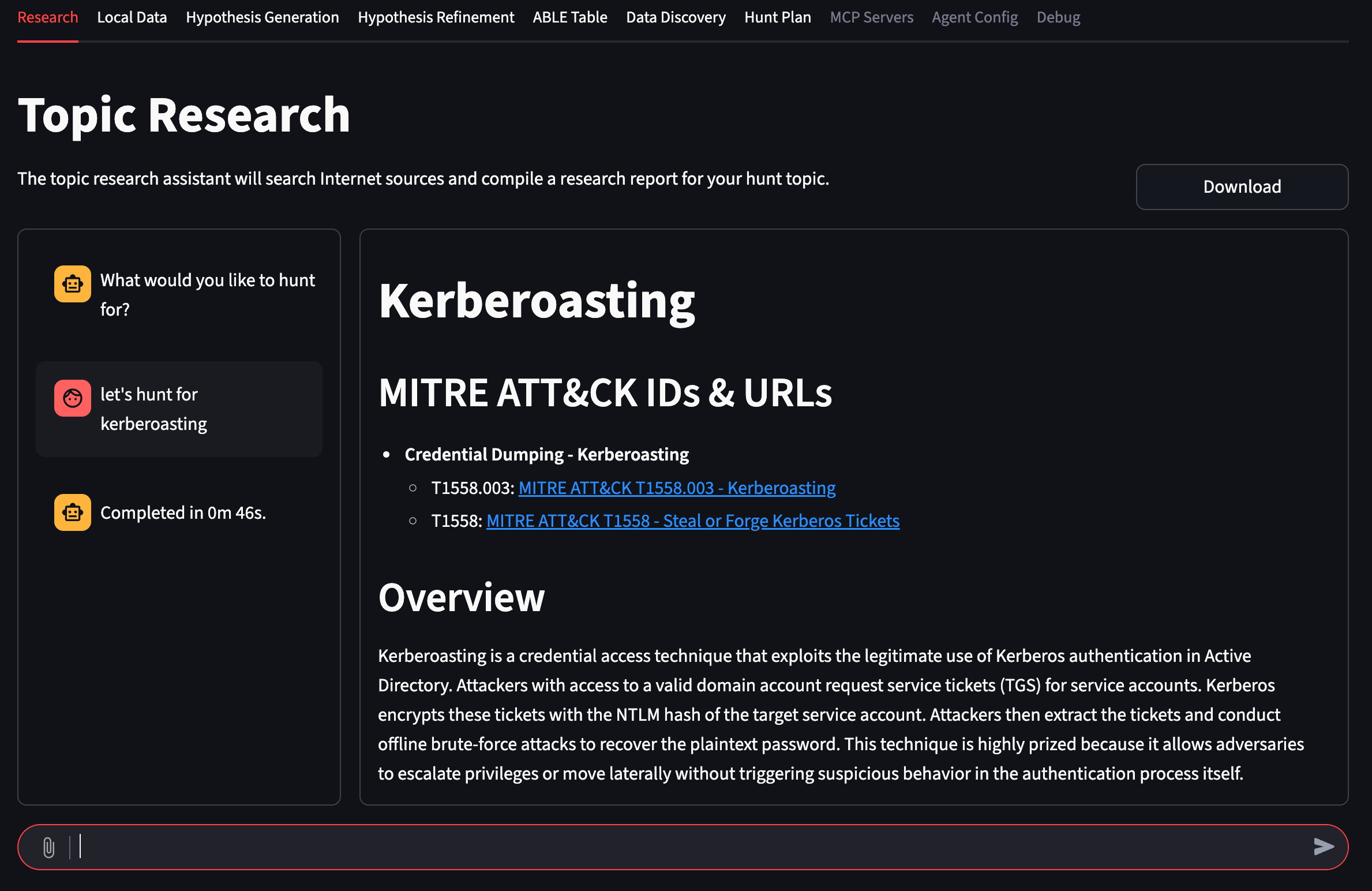The image size is (1372, 891).
Task: Click the robot assistant avatar next to first message
Action: coord(72,283)
